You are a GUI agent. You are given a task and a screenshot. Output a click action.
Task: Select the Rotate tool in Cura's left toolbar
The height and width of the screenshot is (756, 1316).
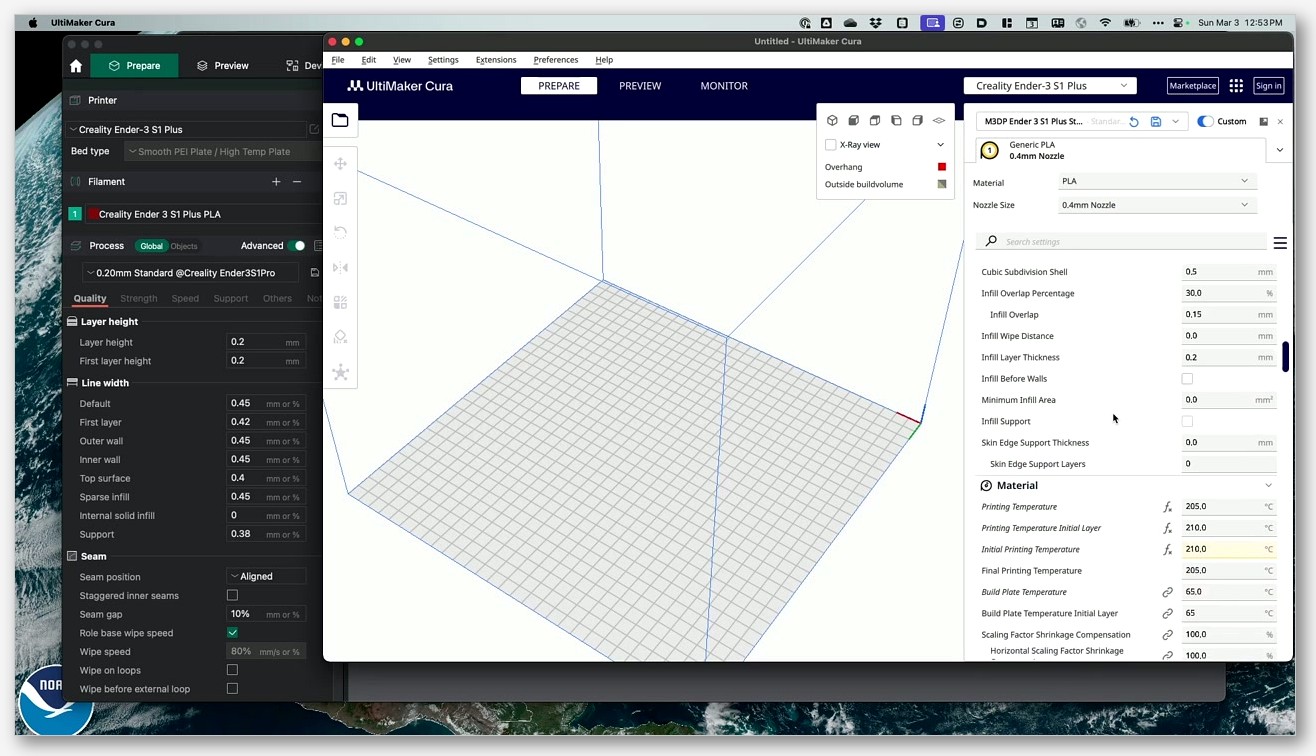coord(340,232)
